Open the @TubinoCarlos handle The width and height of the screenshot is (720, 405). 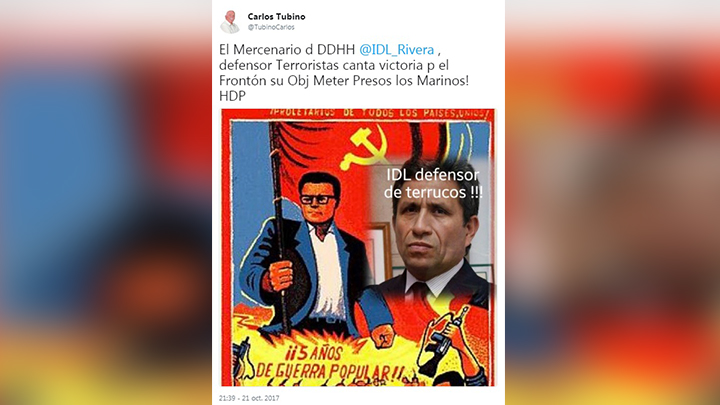tap(271, 27)
